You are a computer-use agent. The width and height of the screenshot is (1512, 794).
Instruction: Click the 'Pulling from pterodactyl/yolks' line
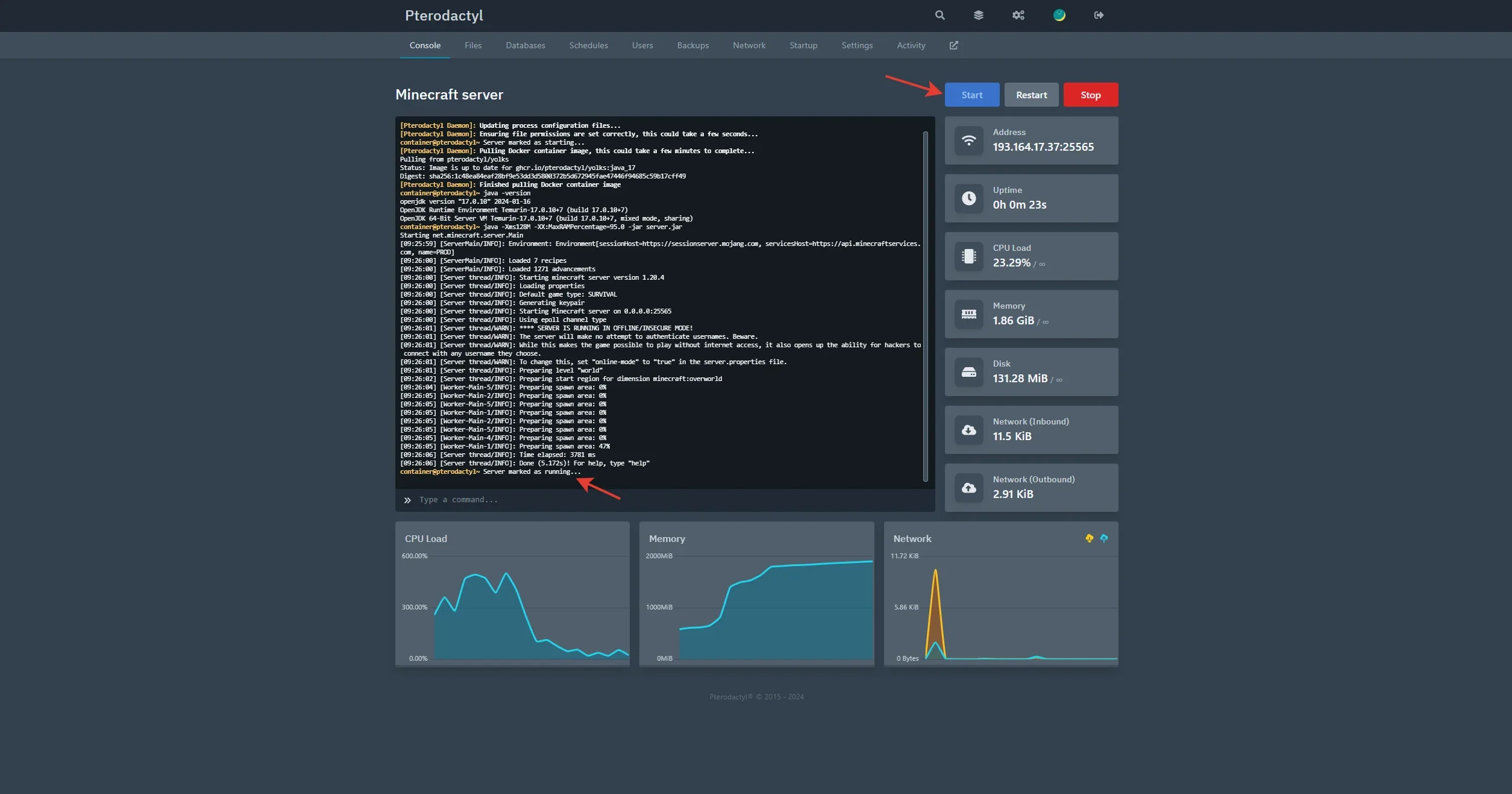pyautogui.click(x=454, y=160)
